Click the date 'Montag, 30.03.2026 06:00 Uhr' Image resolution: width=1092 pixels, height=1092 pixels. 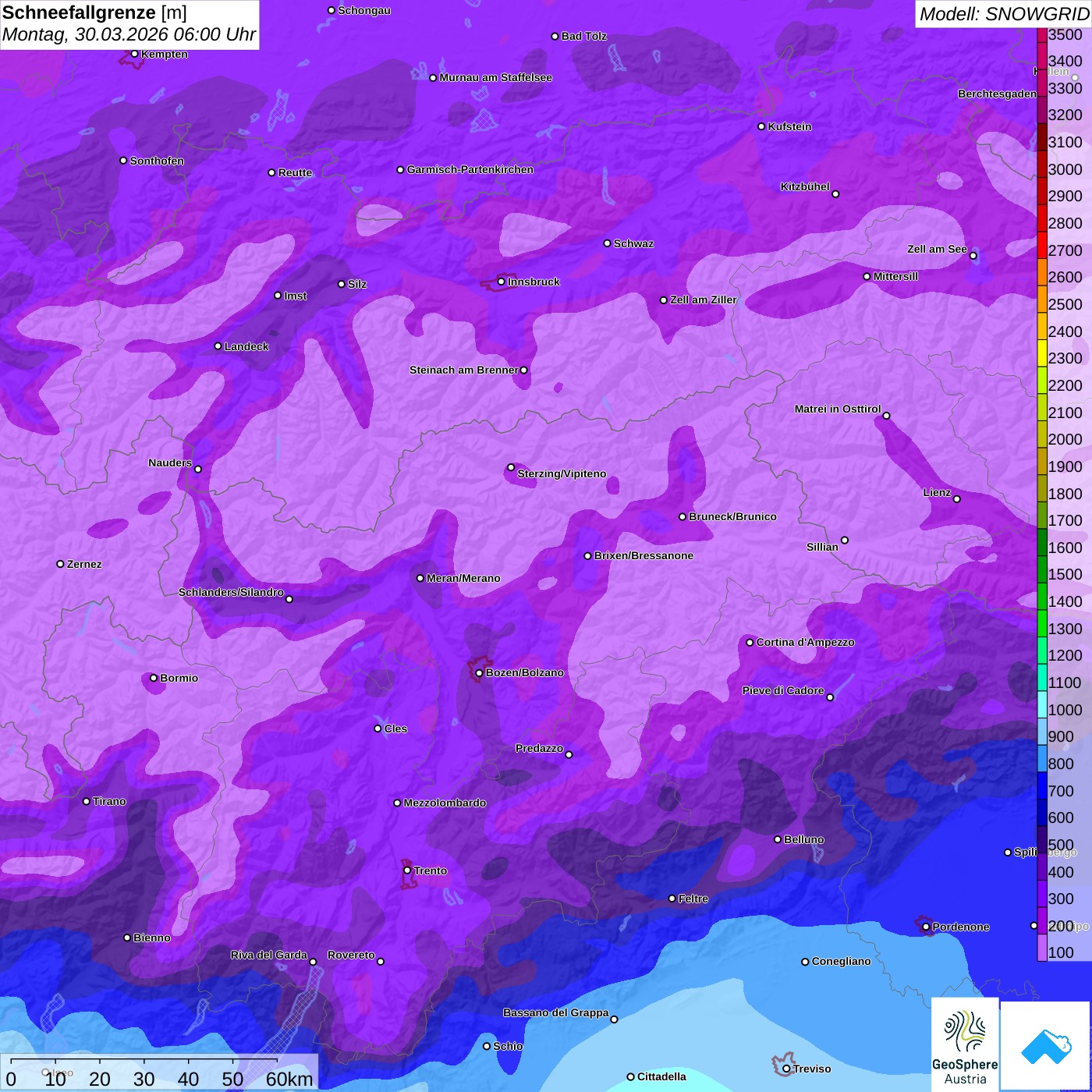coord(129,35)
